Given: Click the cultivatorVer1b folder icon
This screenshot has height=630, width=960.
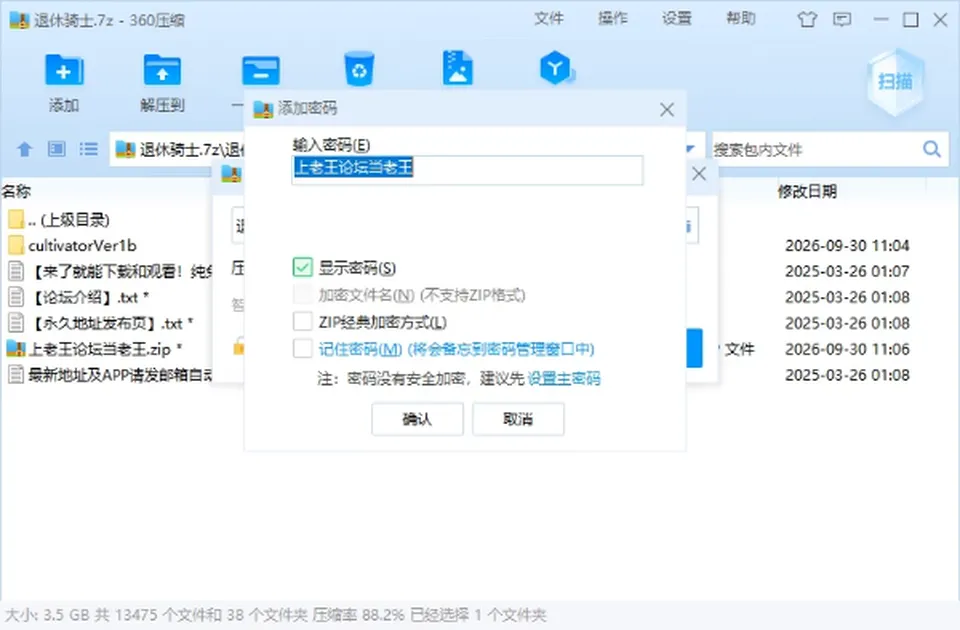Looking at the screenshot, I should coord(16,246).
